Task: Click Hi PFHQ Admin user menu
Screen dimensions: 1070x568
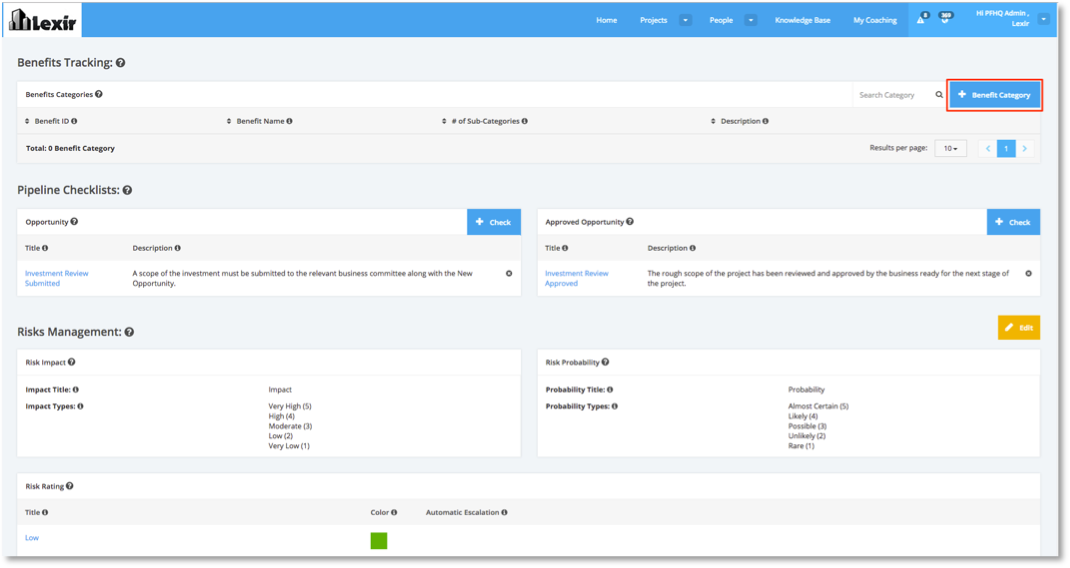Action: coord(1002,18)
